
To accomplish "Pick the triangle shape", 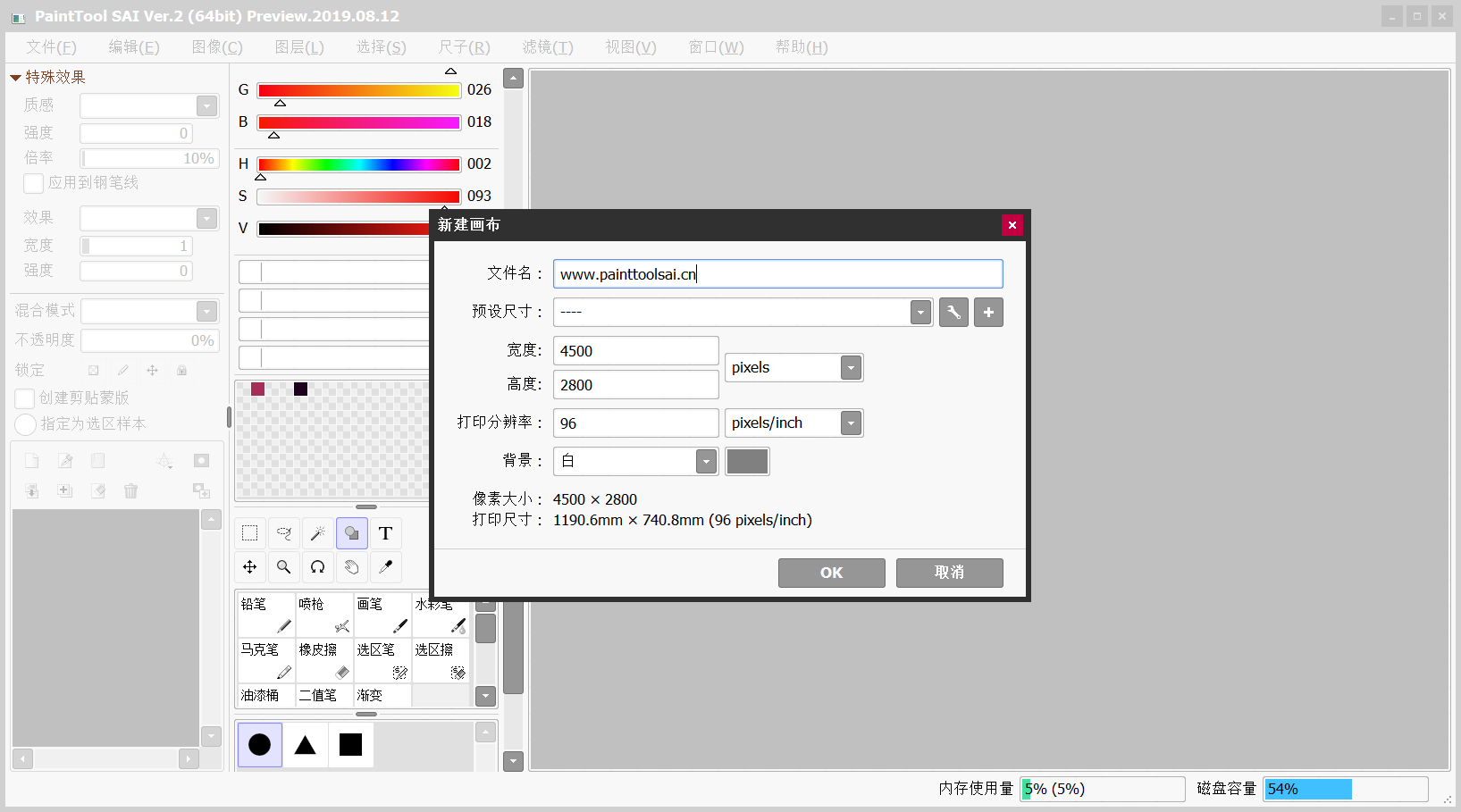I will (306, 745).
